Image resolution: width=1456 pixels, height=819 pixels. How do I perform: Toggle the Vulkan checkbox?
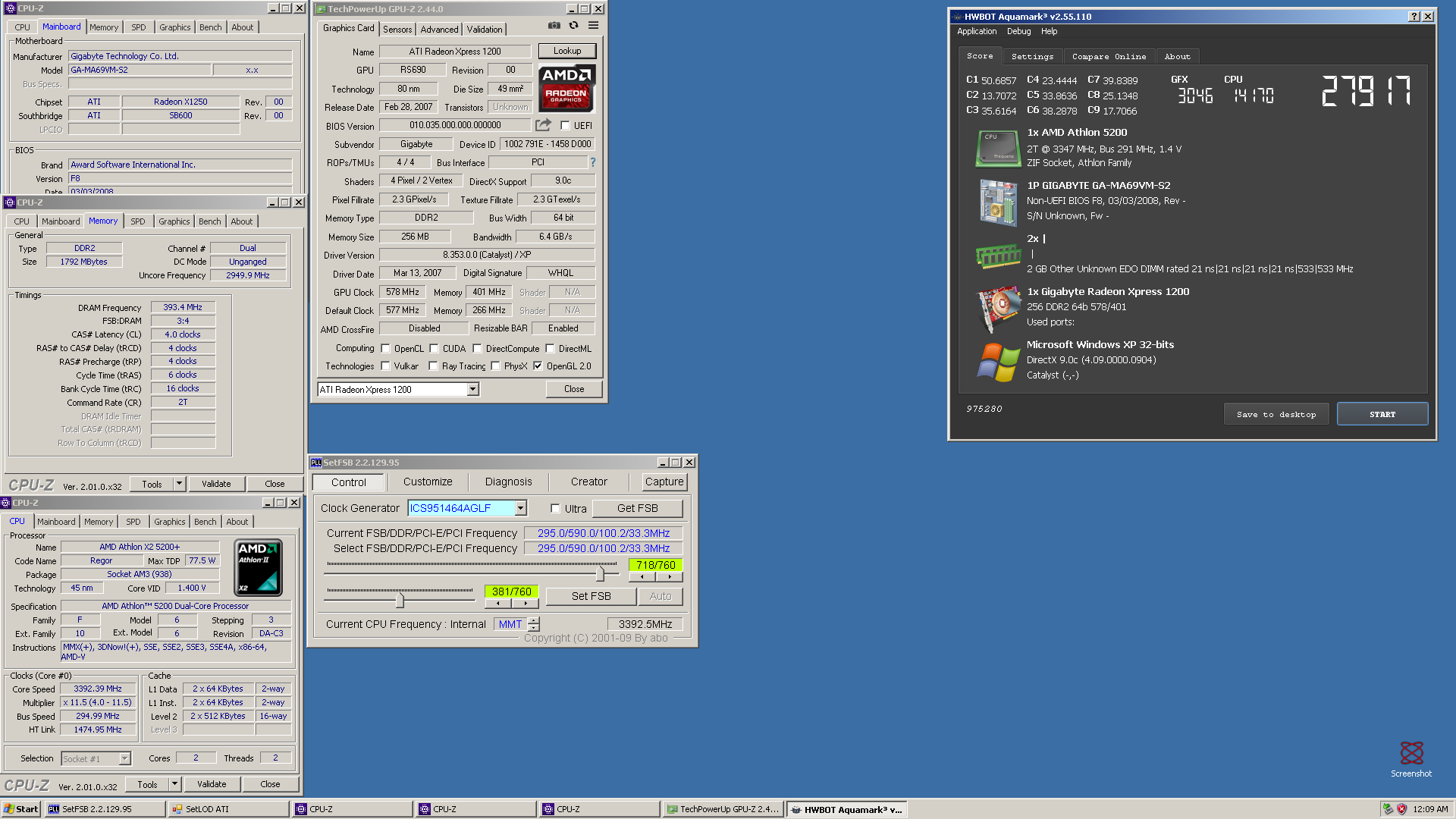coord(385,366)
